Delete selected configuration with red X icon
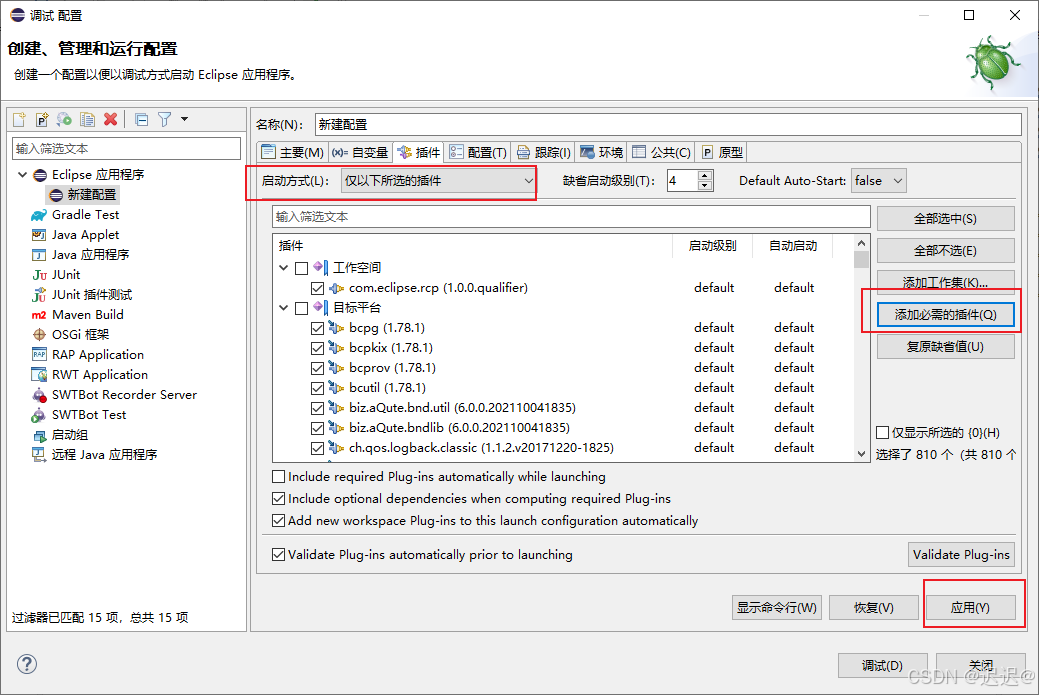The image size is (1039, 695). pos(111,119)
